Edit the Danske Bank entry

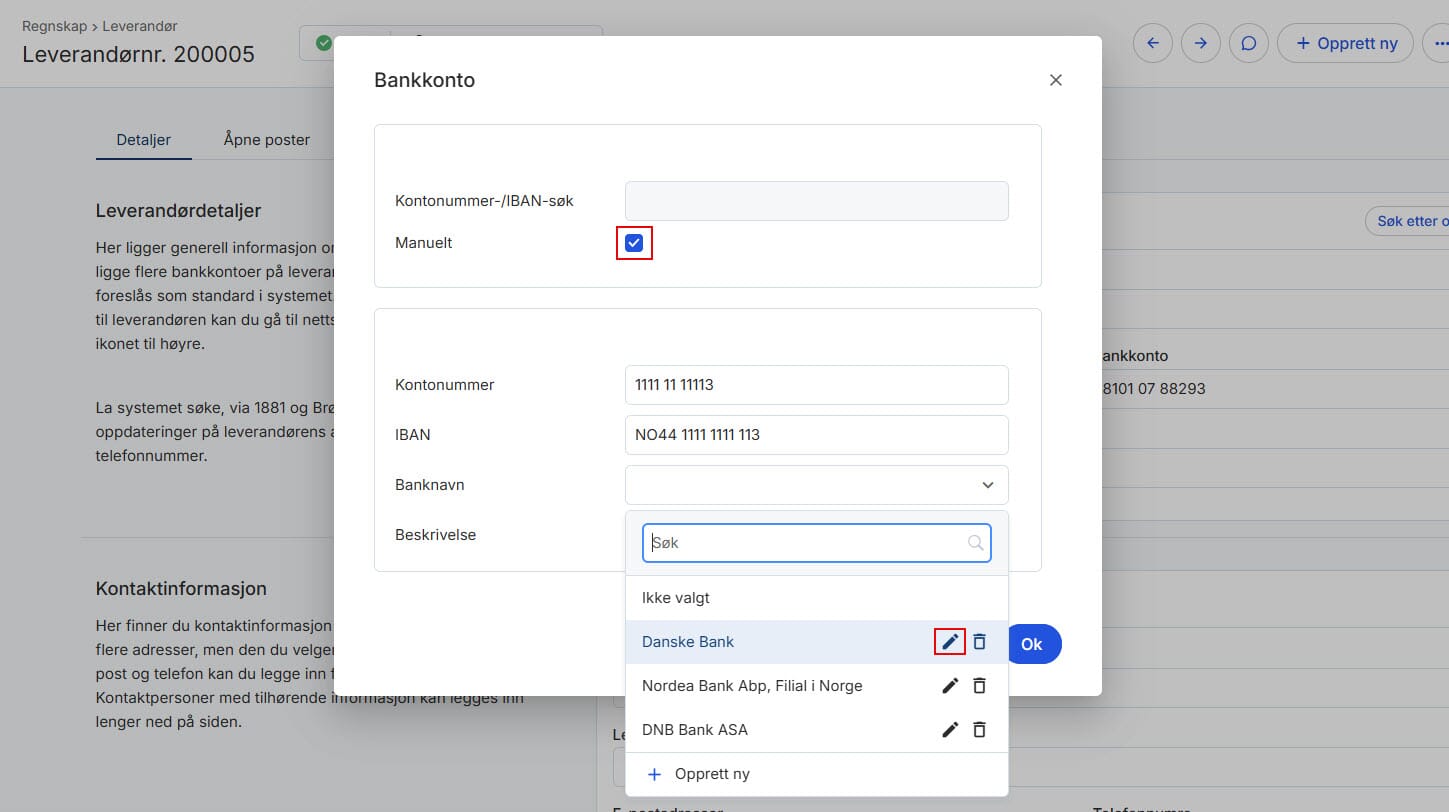pos(950,642)
